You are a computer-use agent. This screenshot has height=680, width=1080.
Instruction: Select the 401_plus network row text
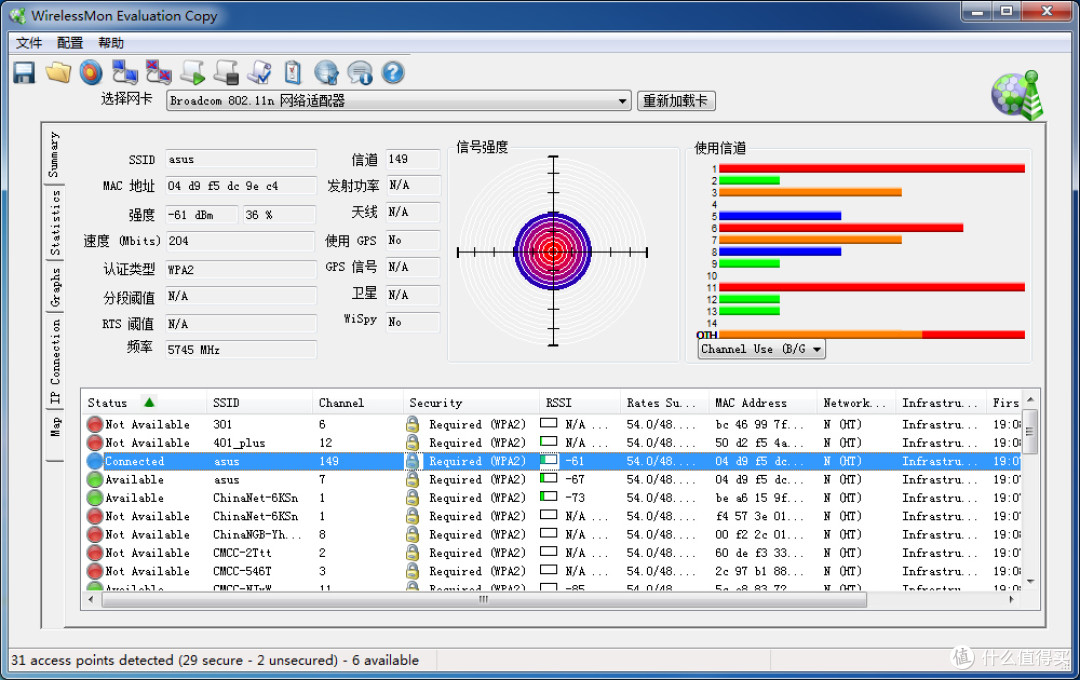pos(239,442)
